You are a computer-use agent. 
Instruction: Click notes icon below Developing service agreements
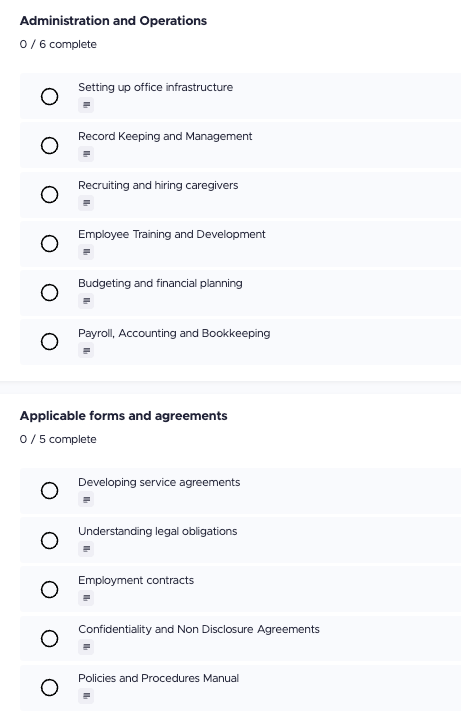tap(86, 500)
